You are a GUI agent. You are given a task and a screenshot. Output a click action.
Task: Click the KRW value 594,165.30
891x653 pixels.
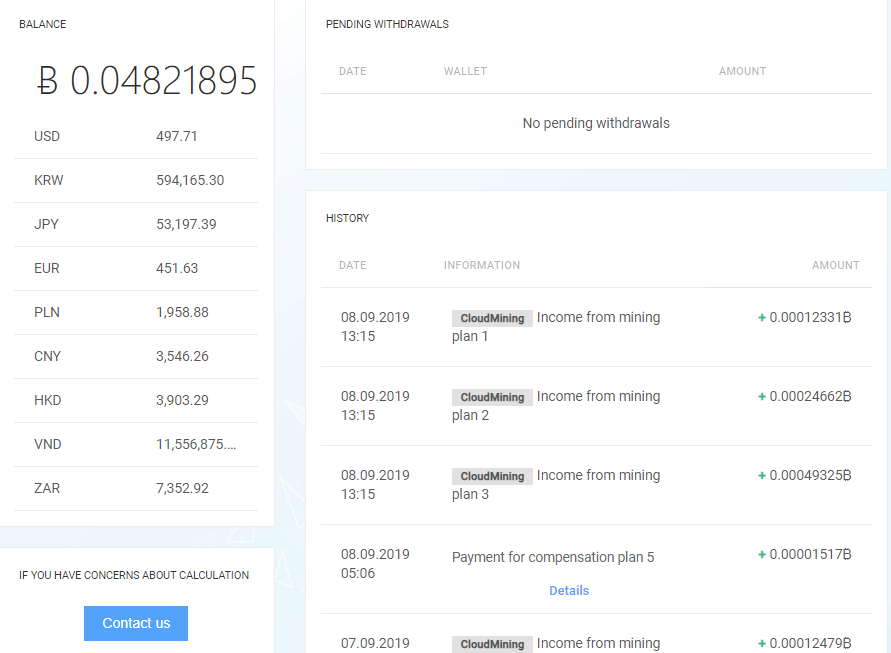point(190,180)
